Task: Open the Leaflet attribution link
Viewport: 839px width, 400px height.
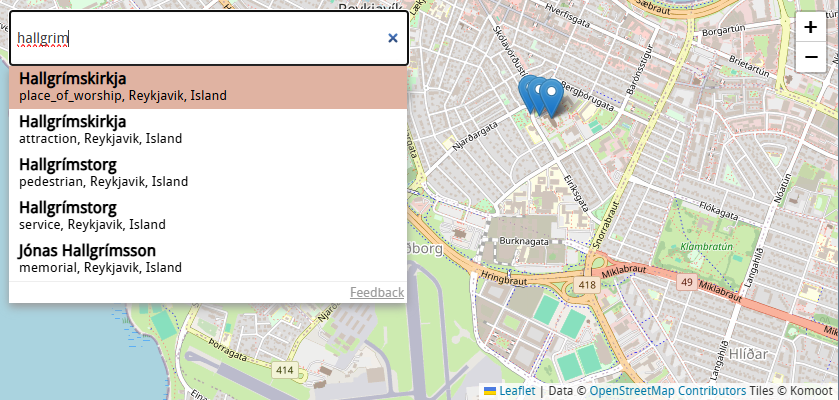Action: 517,391
